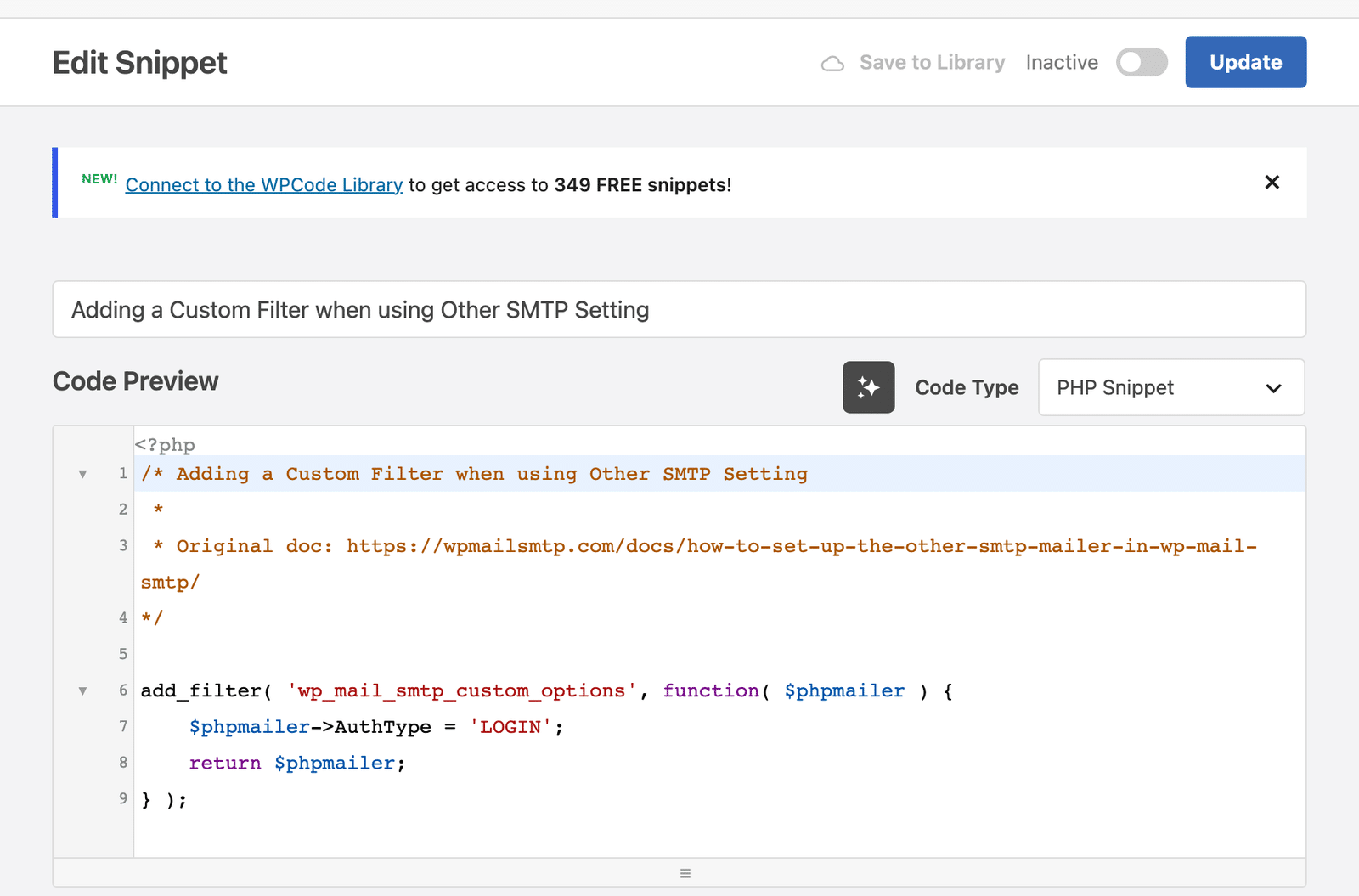Click the 'LOGIN' string in code
The height and width of the screenshot is (896, 1359).
510,727
